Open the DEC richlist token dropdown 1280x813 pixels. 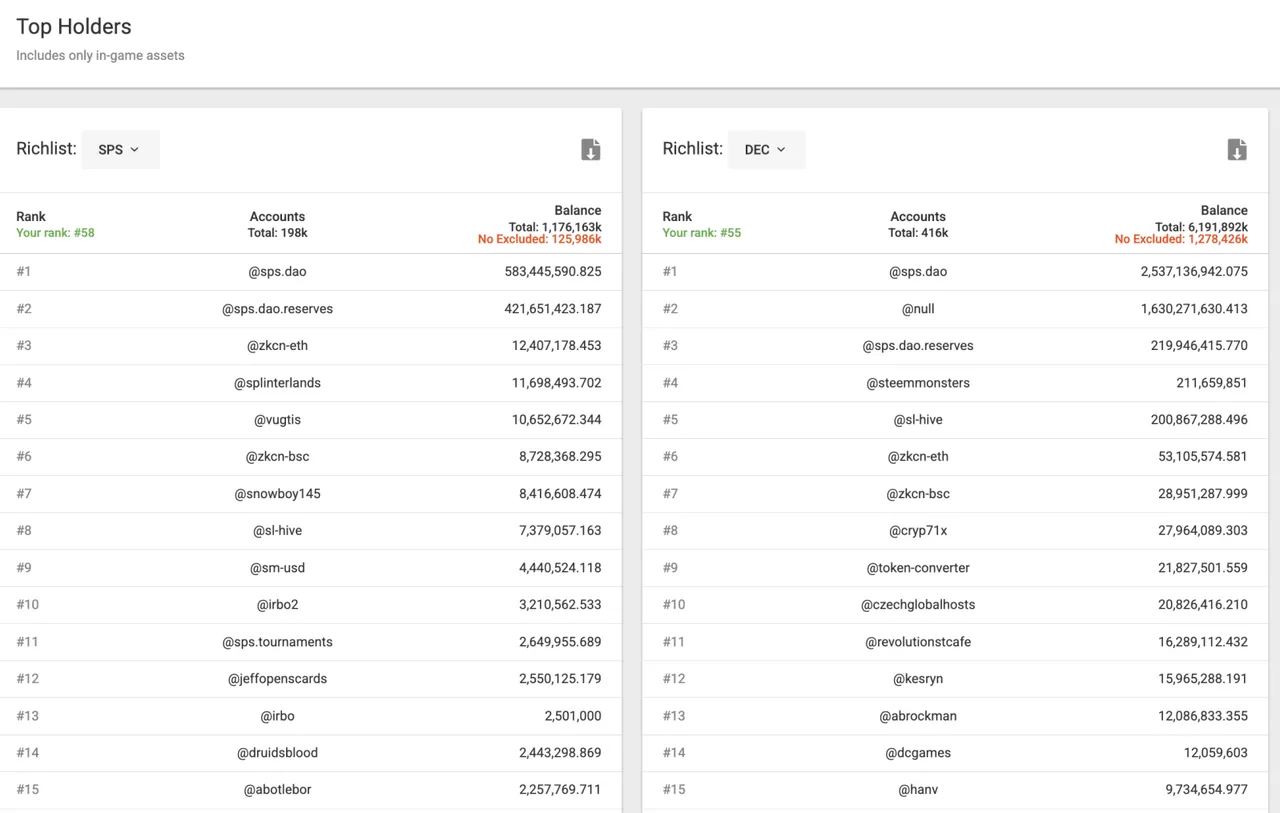point(766,149)
